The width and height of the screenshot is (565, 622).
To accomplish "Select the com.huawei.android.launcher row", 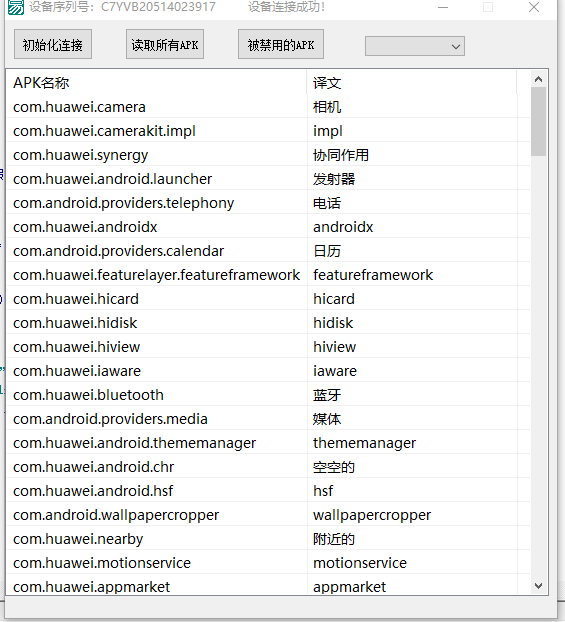I will pos(268,179).
